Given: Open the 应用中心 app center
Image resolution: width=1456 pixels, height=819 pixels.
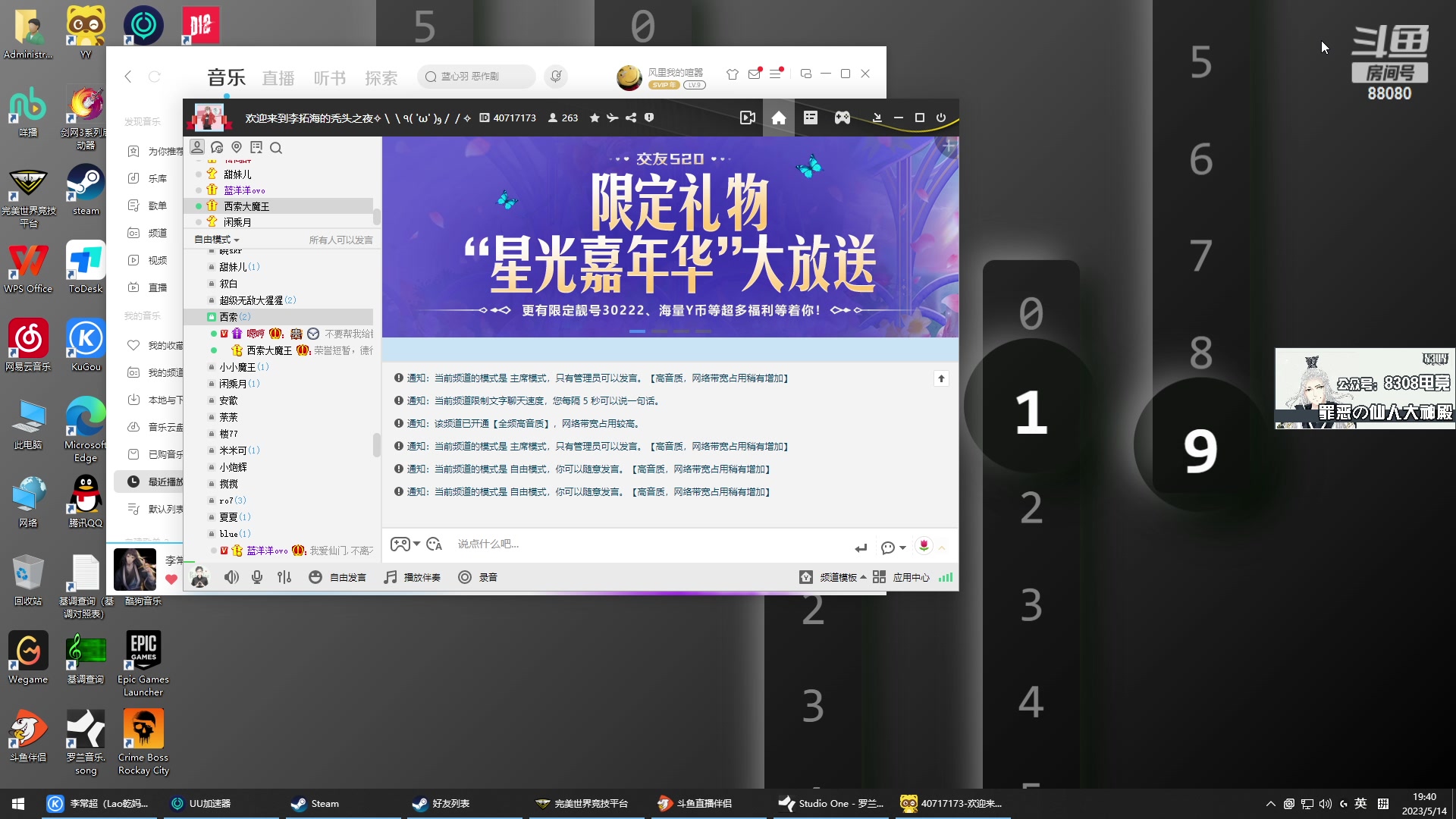Looking at the screenshot, I should click(912, 577).
